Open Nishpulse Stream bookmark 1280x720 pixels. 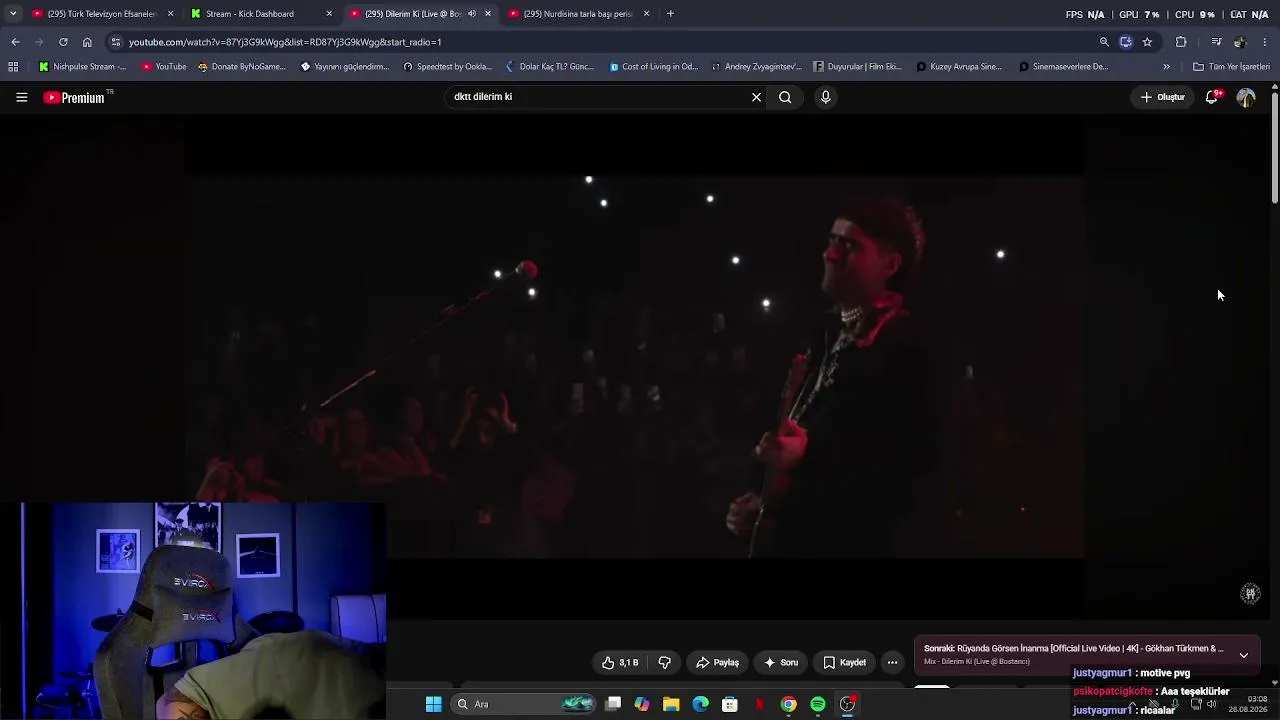82,67
